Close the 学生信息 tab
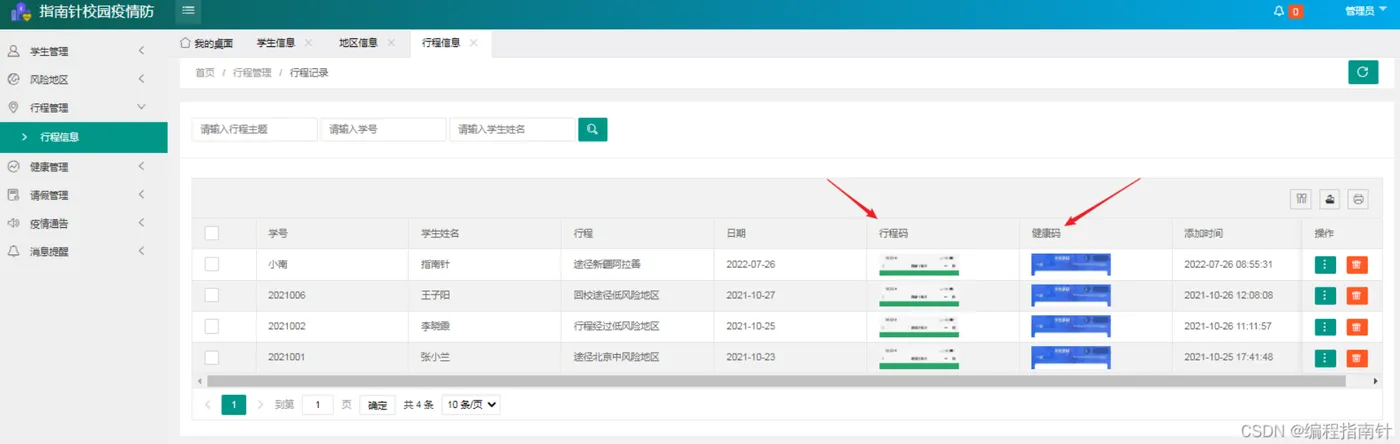The height and width of the screenshot is (444, 1400). pyautogui.click(x=308, y=43)
